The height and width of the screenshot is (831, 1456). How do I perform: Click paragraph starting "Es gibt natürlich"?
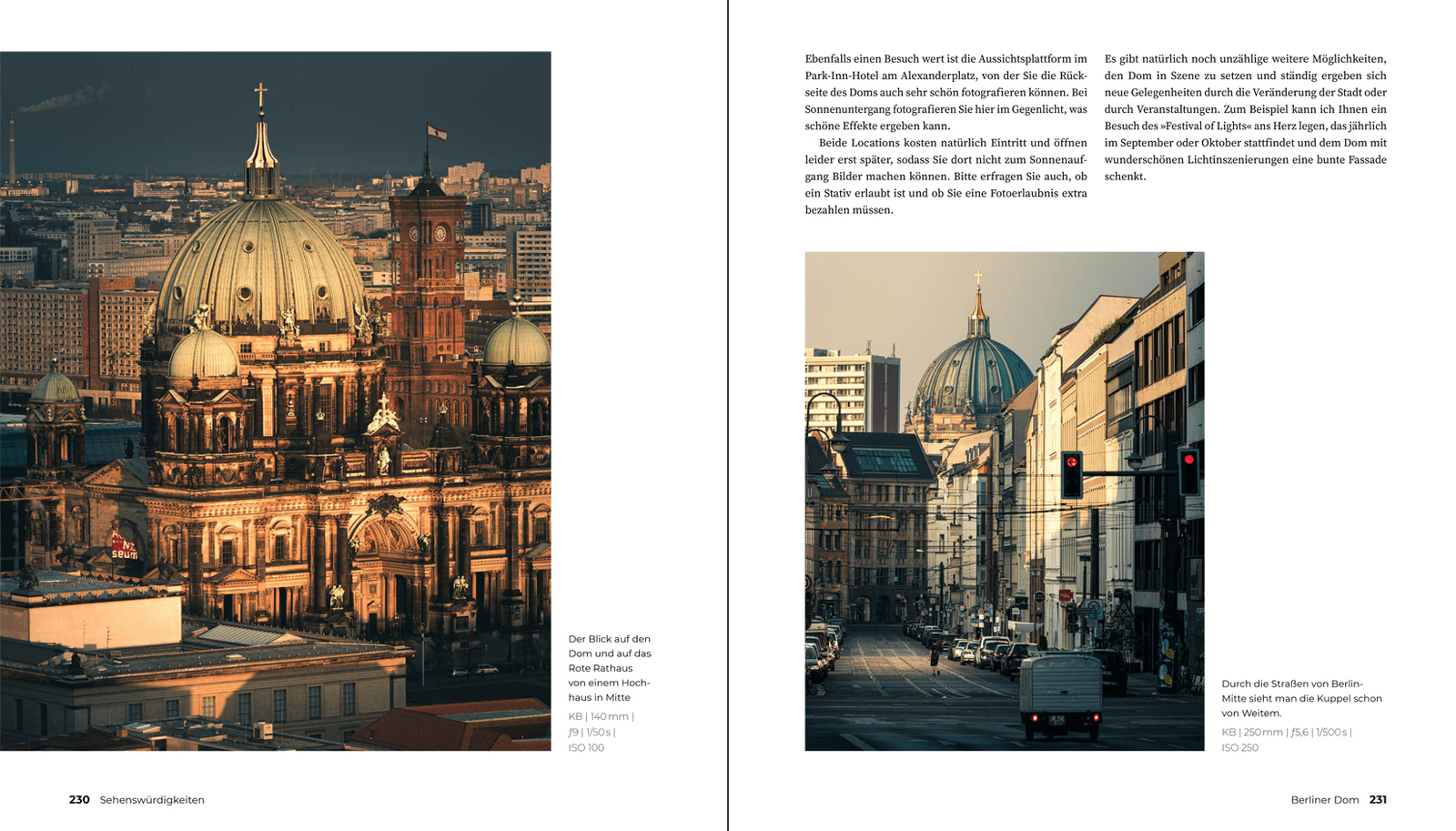pyautogui.click(x=1245, y=117)
